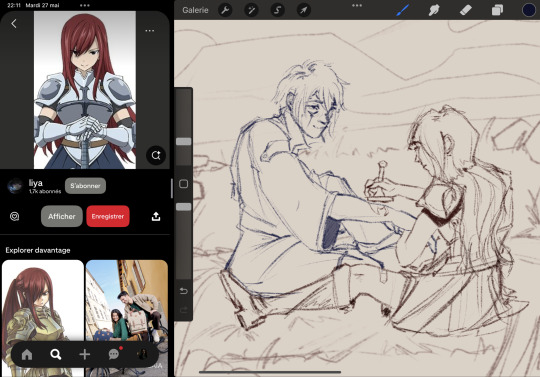
Task: Open the liya profile name
Action: point(35,183)
